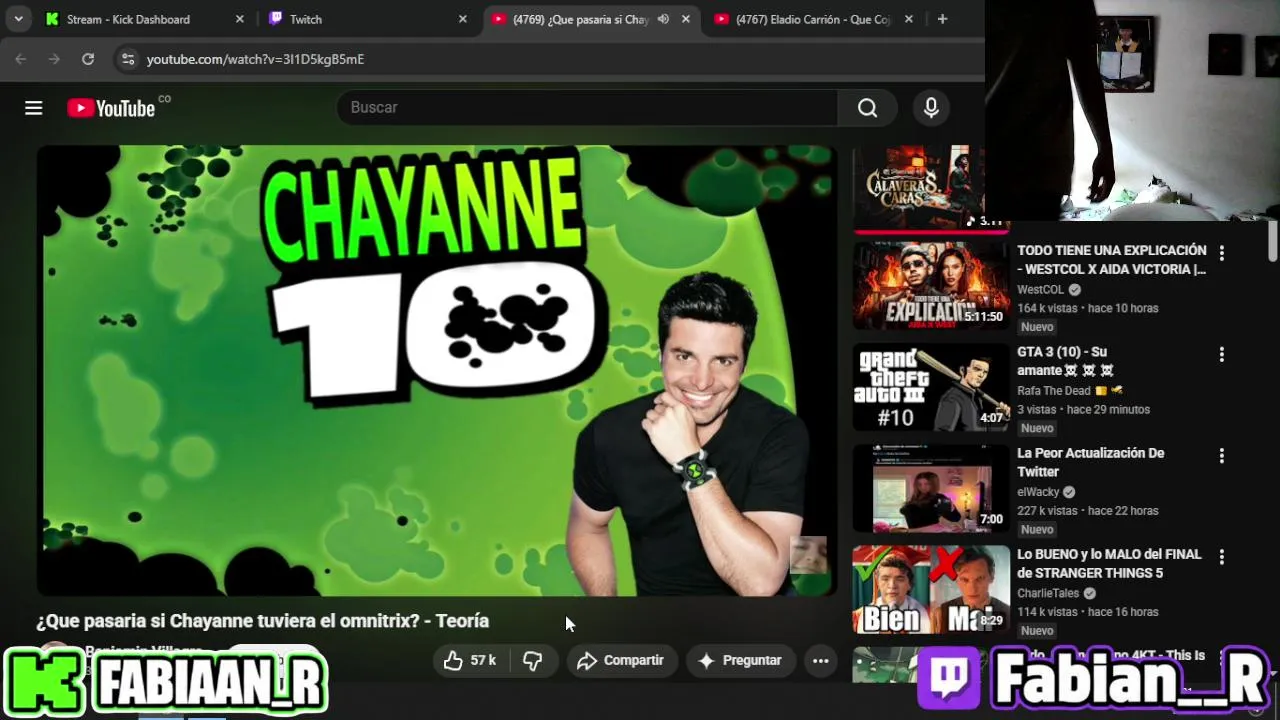1280x720 pixels.
Task: Open the YouTube guide hamburger menu
Action: [x=34, y=108]
